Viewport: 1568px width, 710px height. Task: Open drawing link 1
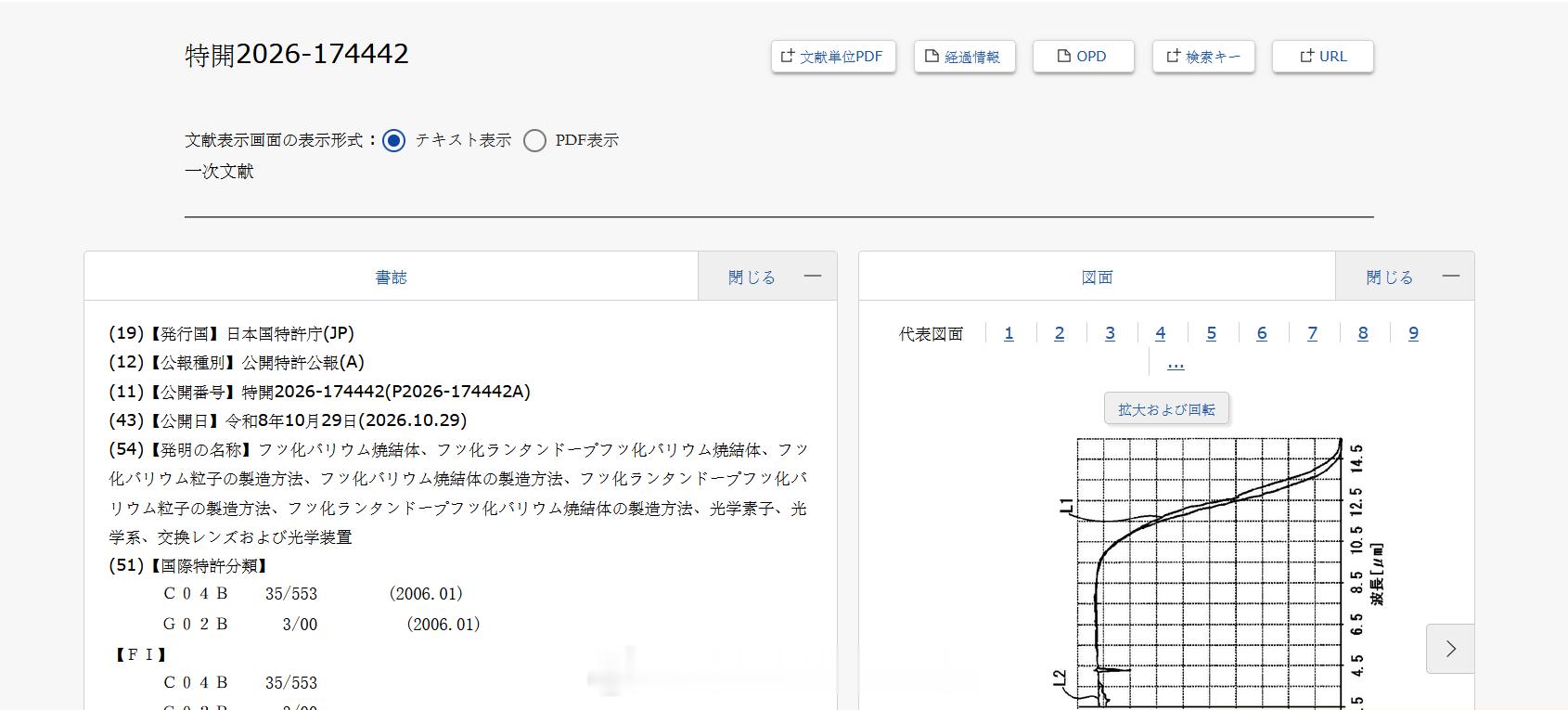click(1009, 333)
